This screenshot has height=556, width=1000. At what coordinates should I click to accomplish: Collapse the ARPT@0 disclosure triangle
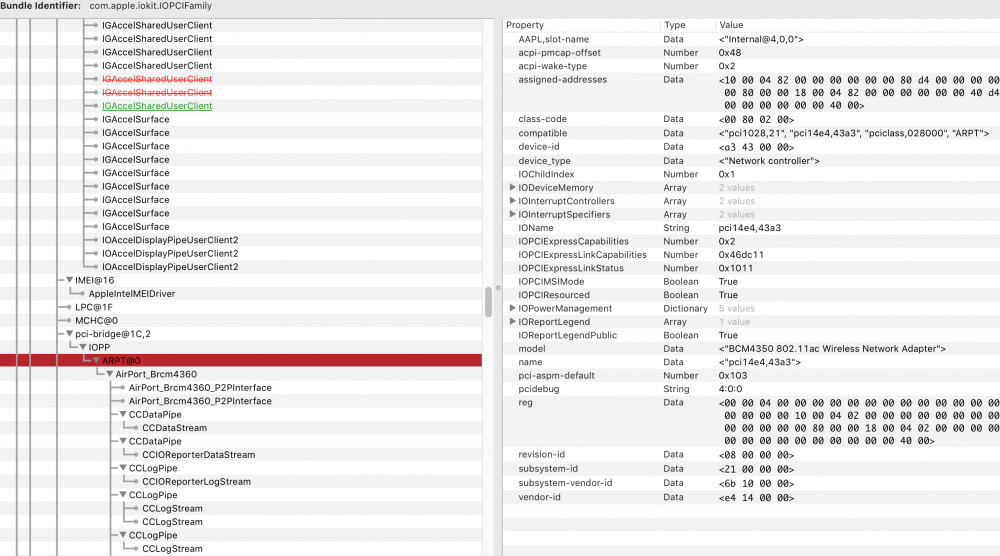[x=97, y=360]
